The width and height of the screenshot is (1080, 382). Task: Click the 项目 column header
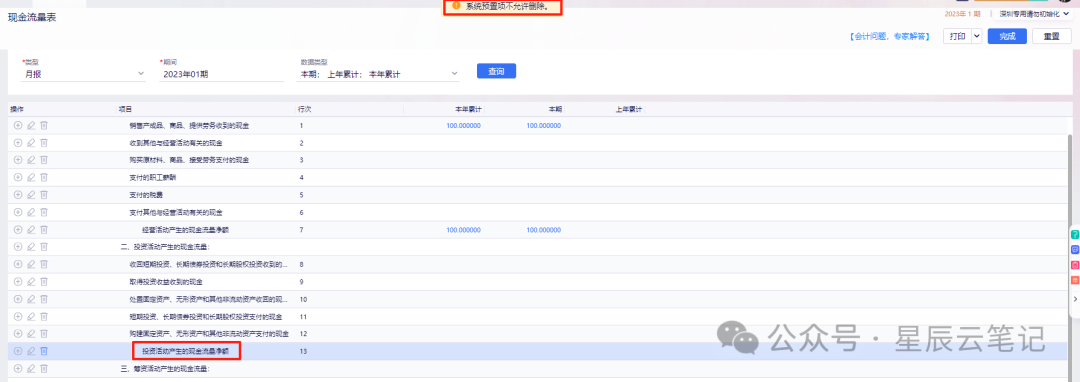pyautogui.click(x=125, y=109)
